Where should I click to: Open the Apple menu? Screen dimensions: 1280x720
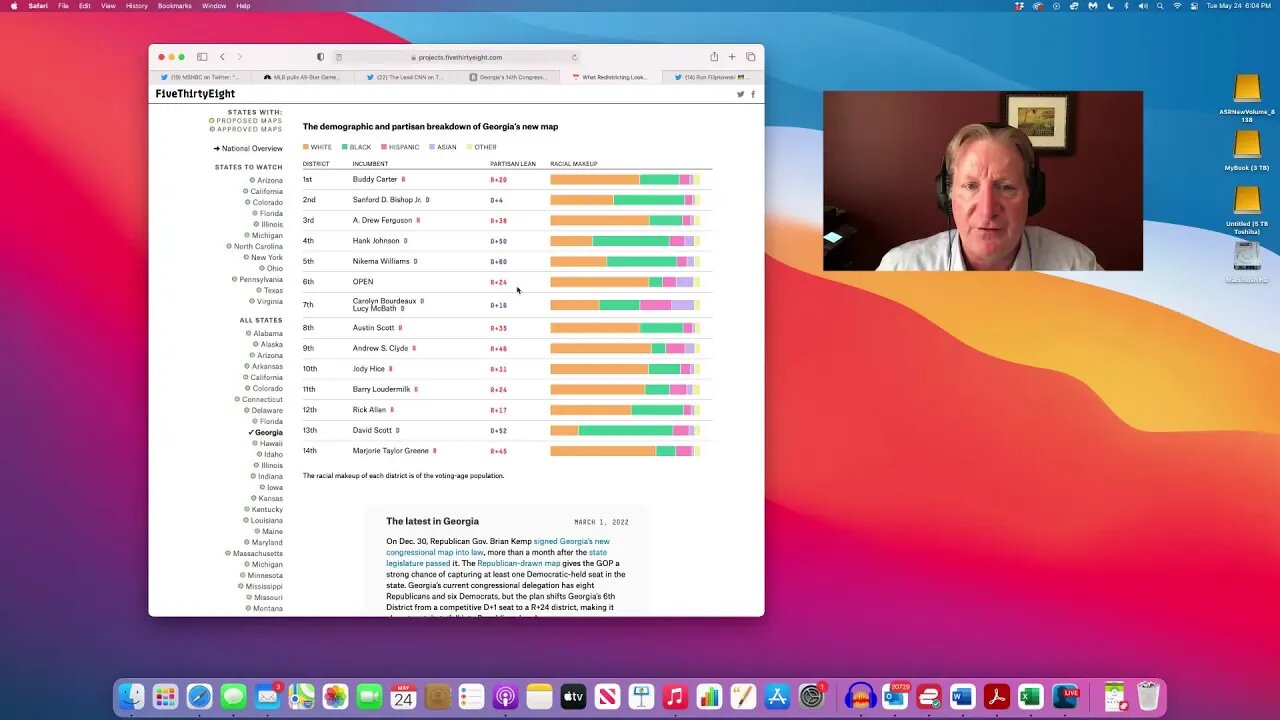(x=13, y=6)
